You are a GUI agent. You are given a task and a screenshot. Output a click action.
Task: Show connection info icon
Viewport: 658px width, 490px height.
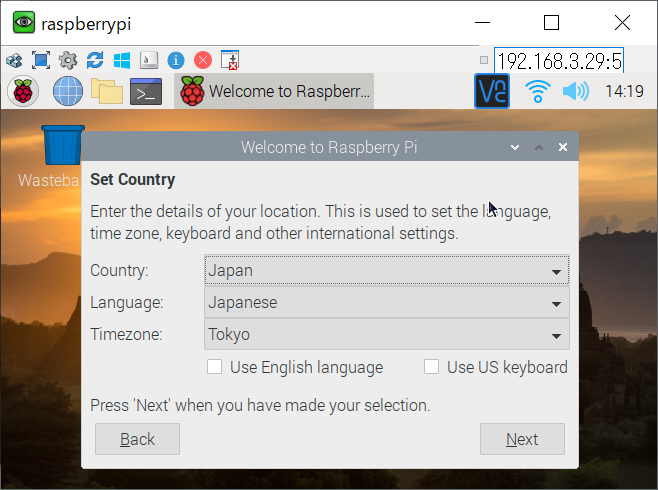[x=176, y=60]
